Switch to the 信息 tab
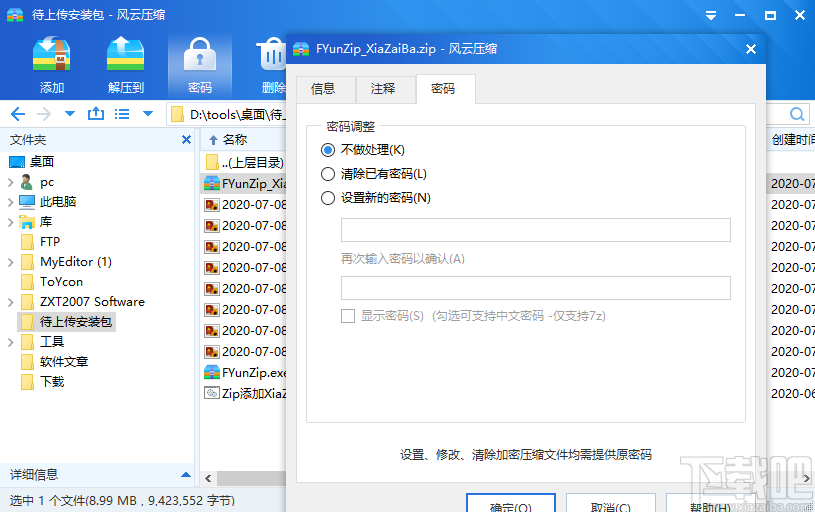Screen dimensions: 815x512 coord(326,89)
